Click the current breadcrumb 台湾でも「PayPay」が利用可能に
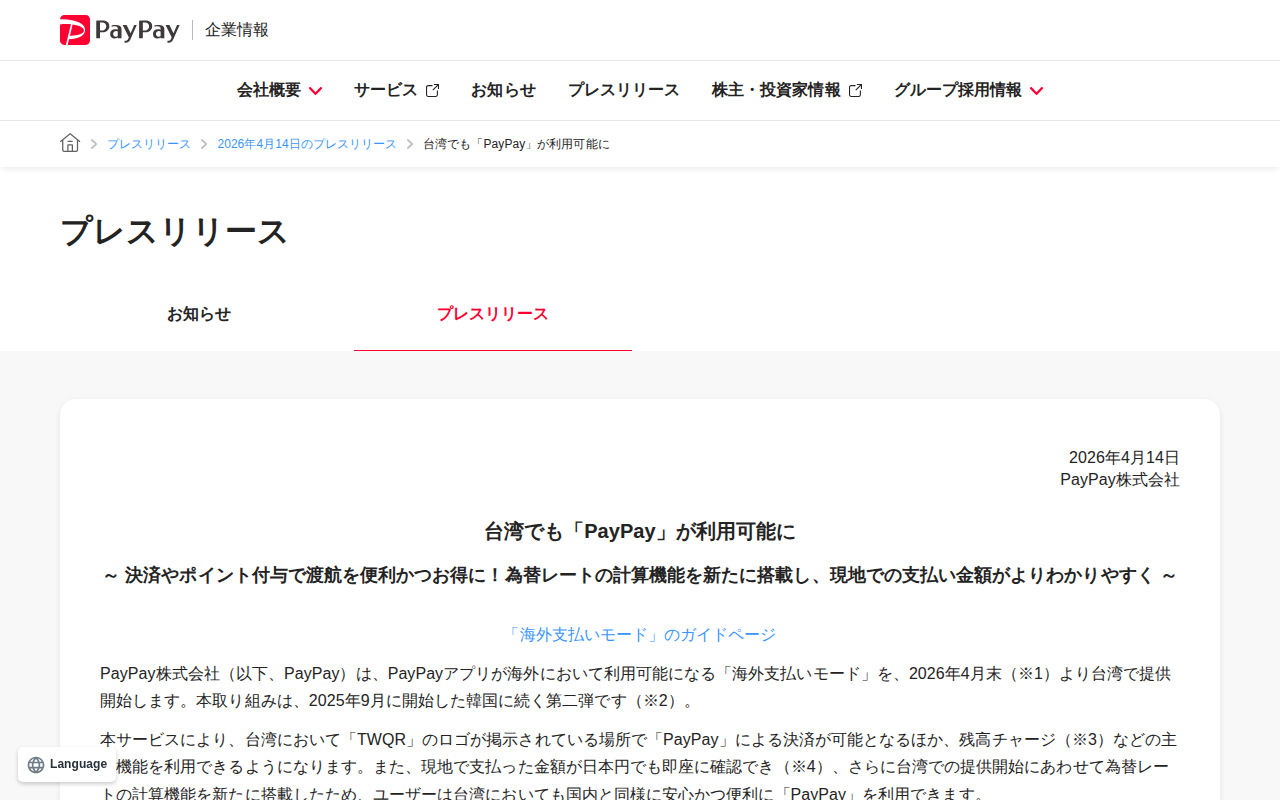 click(517, 144)
